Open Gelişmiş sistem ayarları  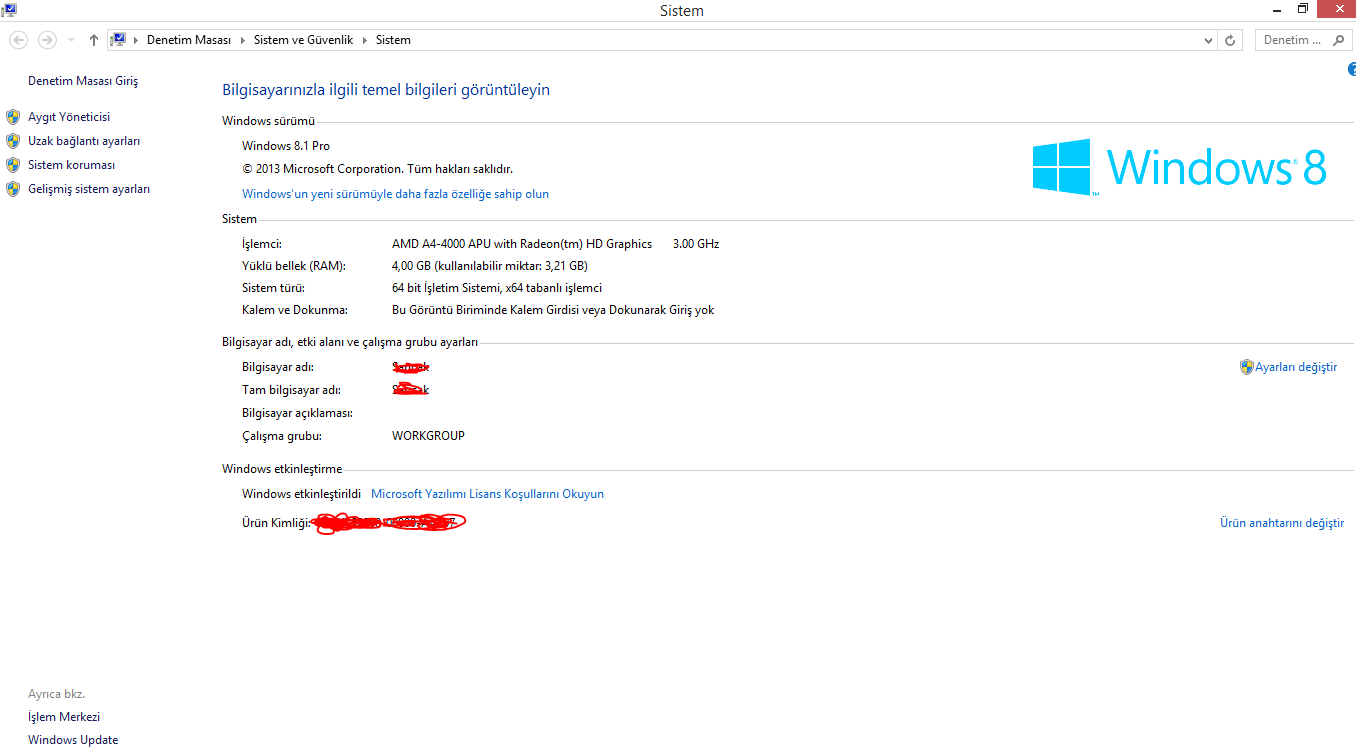89,189
